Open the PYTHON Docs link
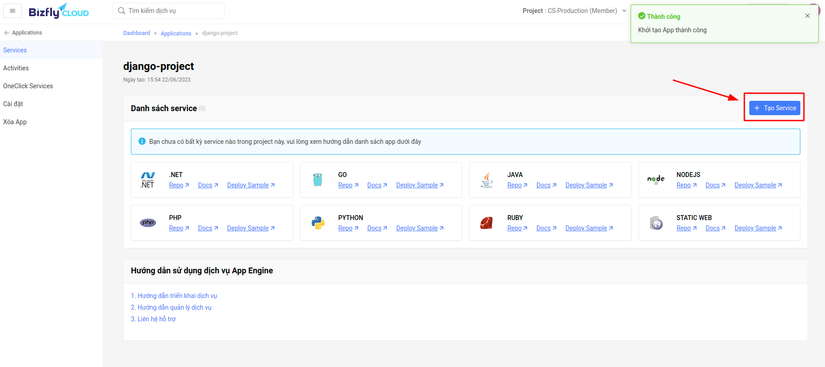Viewport: 825px width, 367px height. tap(377, 228)
